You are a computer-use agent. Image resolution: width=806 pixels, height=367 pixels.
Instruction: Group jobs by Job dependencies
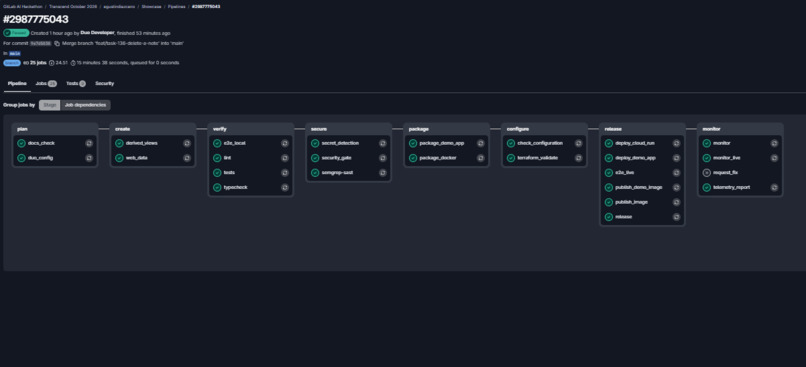[x=85, y=105]
